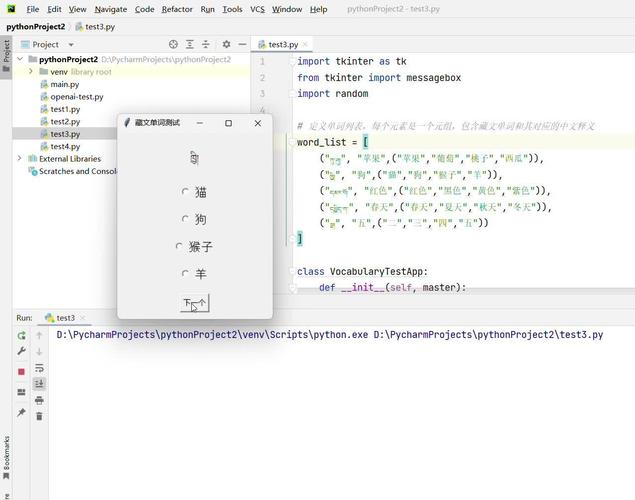The height and width of the screenshot is (500, 635).
Task: Collapse all in Project panel
Action: (x=206, y=44)
